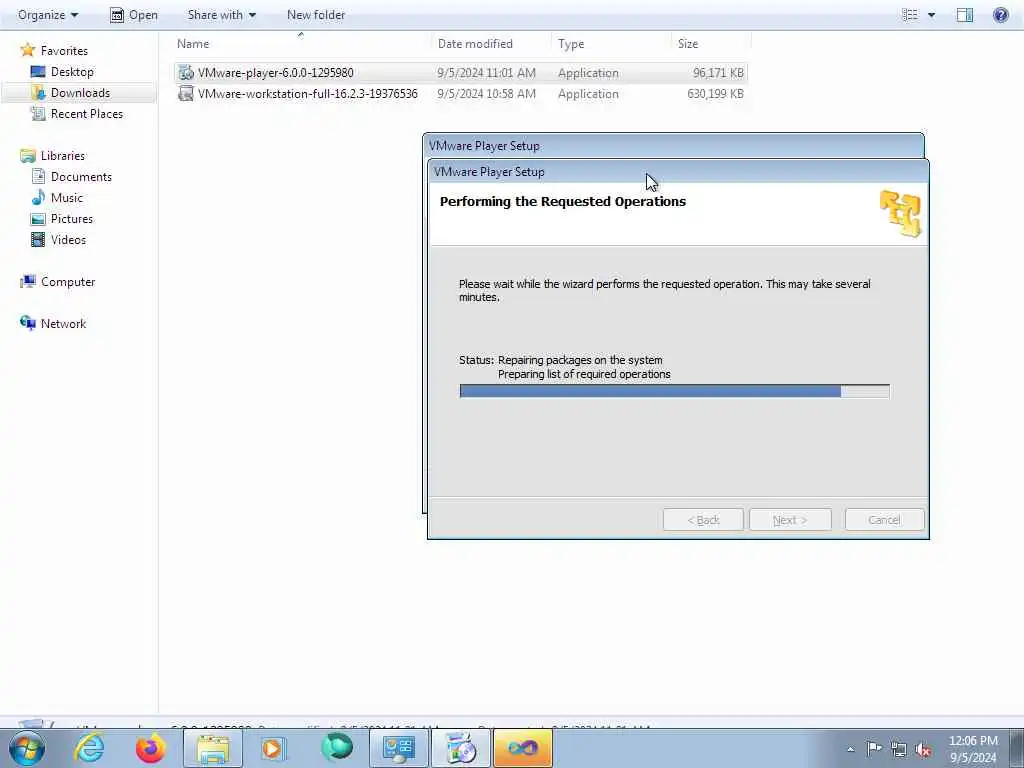1024x768 pixels.
Task: Click the VMware-player installer file icon
Action: pos(186,72)
